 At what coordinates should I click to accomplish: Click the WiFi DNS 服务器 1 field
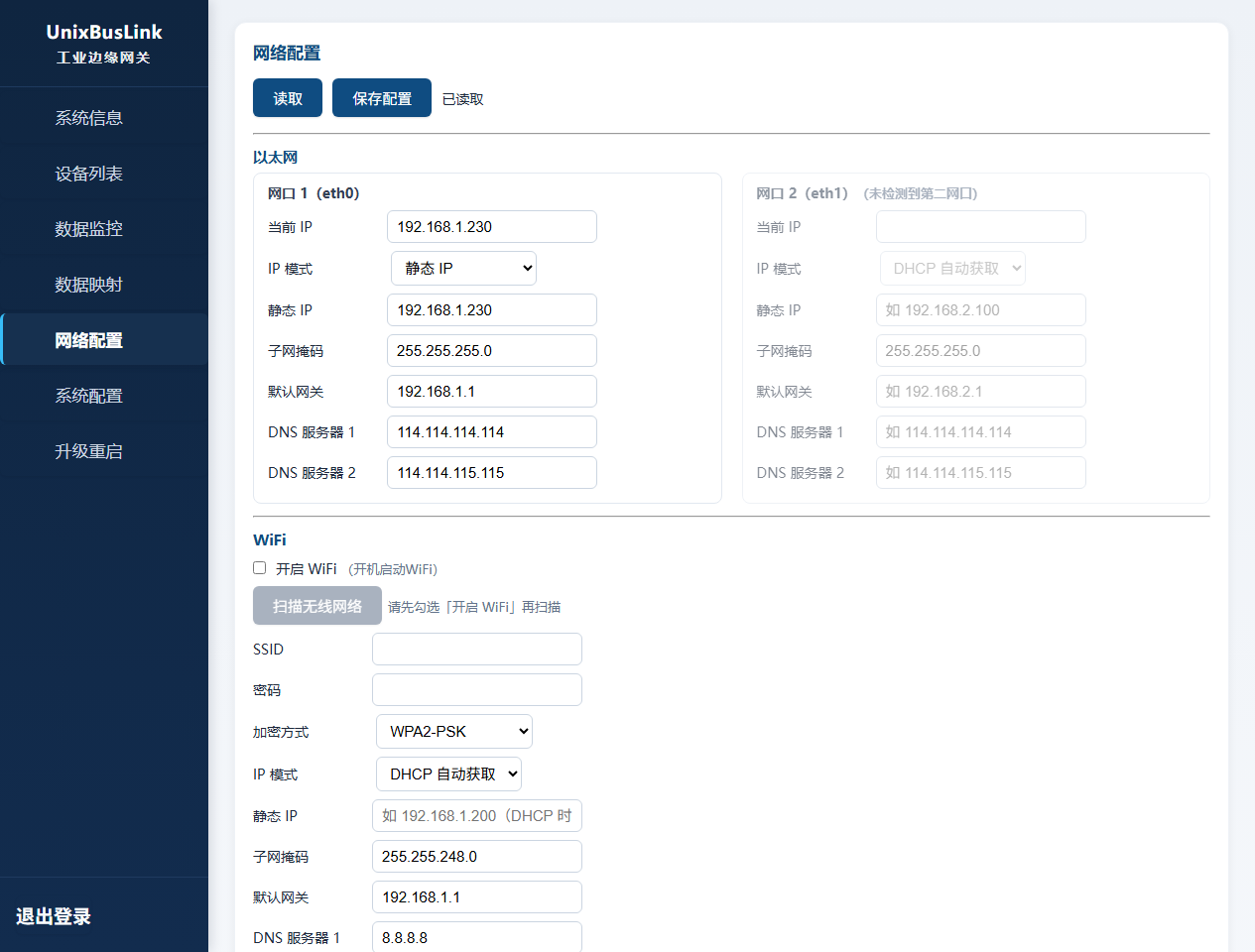477,937
